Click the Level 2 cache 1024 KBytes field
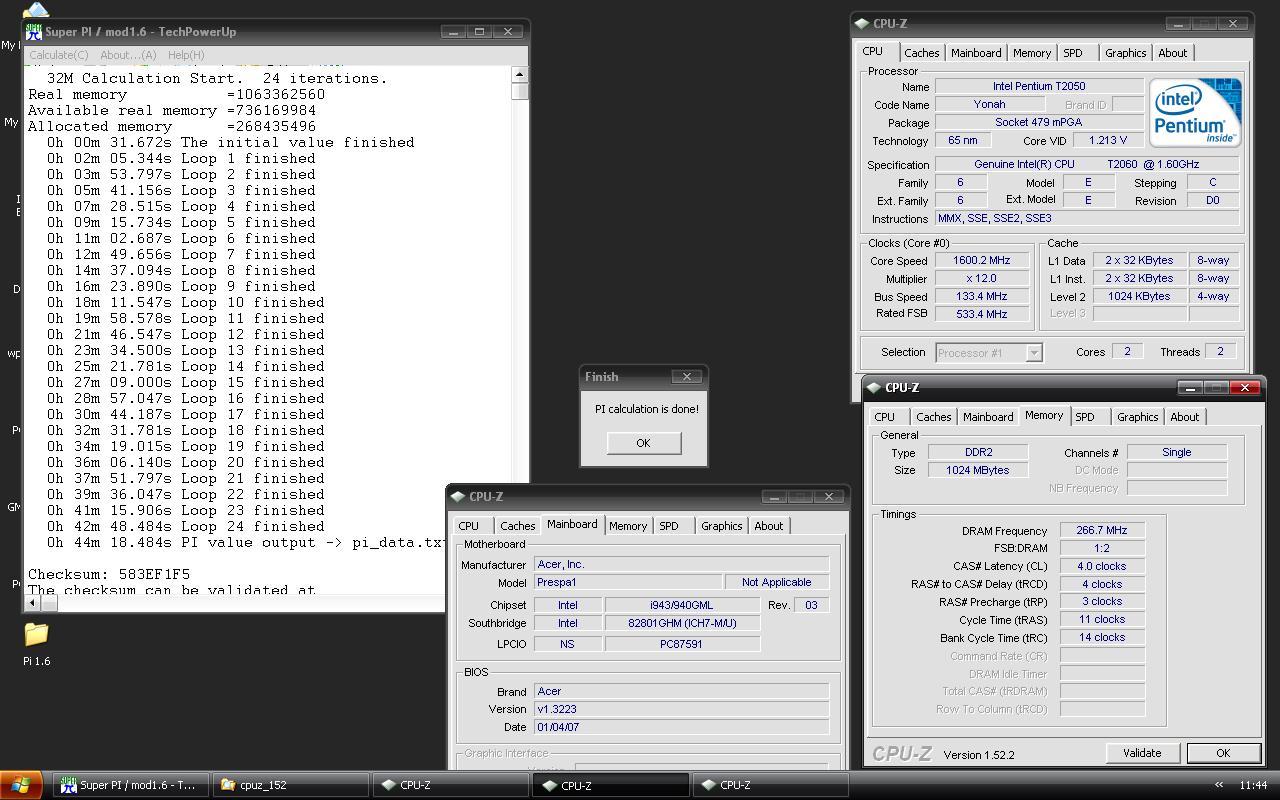 tap(1139, 296)
